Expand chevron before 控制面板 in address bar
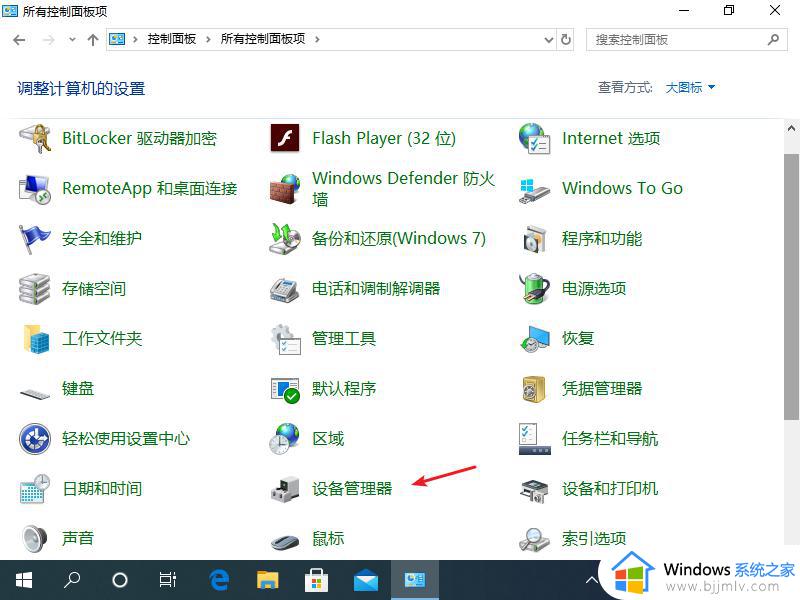The image size is (800, 600). pyautogui.click(x=135, y=39)
